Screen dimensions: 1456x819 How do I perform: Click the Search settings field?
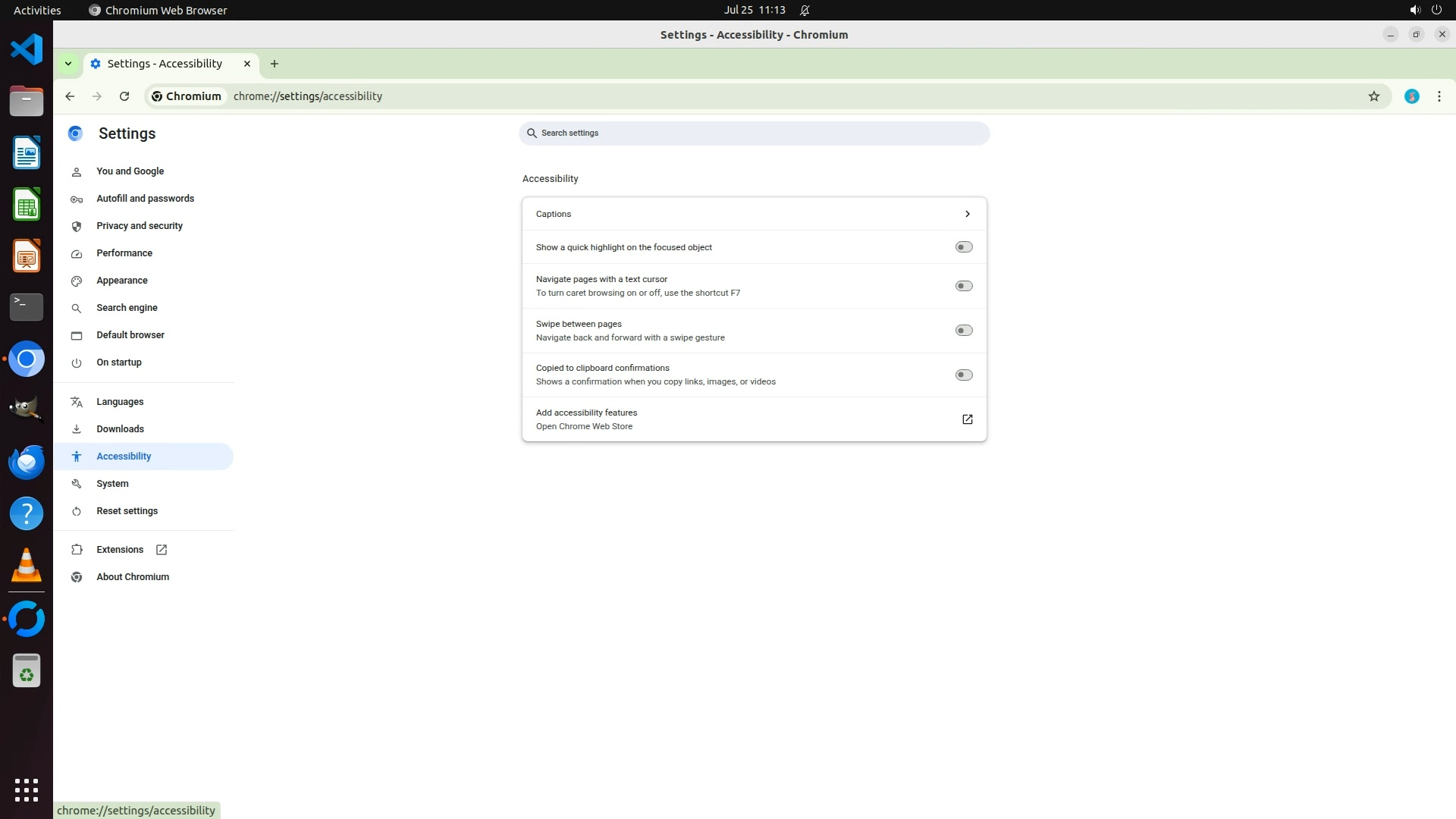pos(754,133)
